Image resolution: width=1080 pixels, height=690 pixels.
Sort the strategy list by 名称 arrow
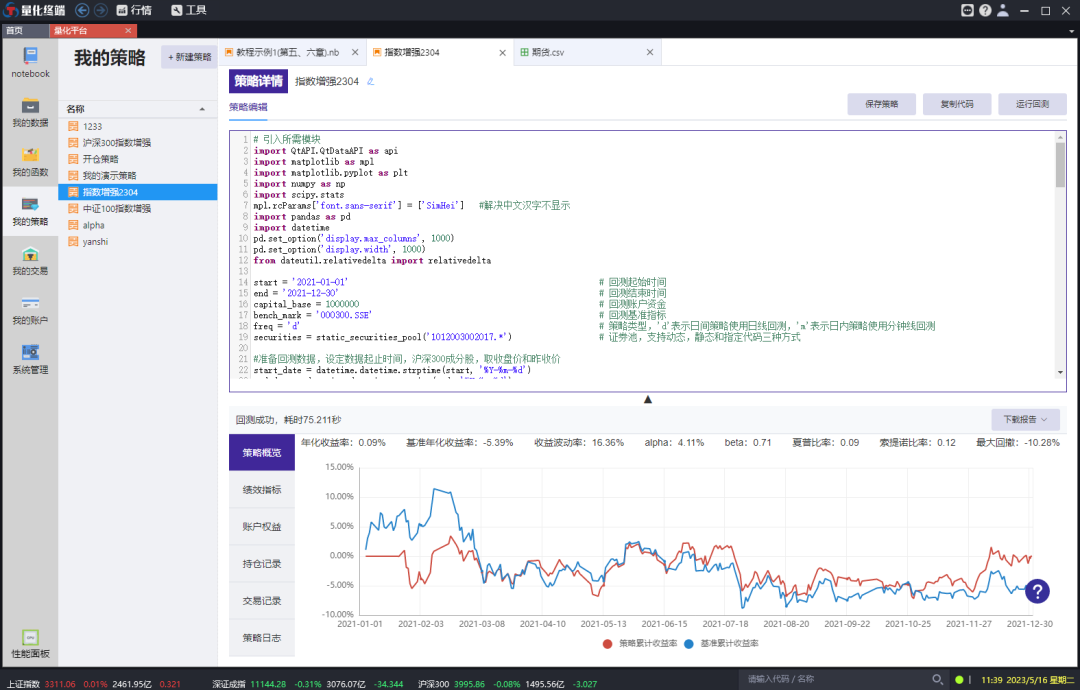[x=201, y=108]
